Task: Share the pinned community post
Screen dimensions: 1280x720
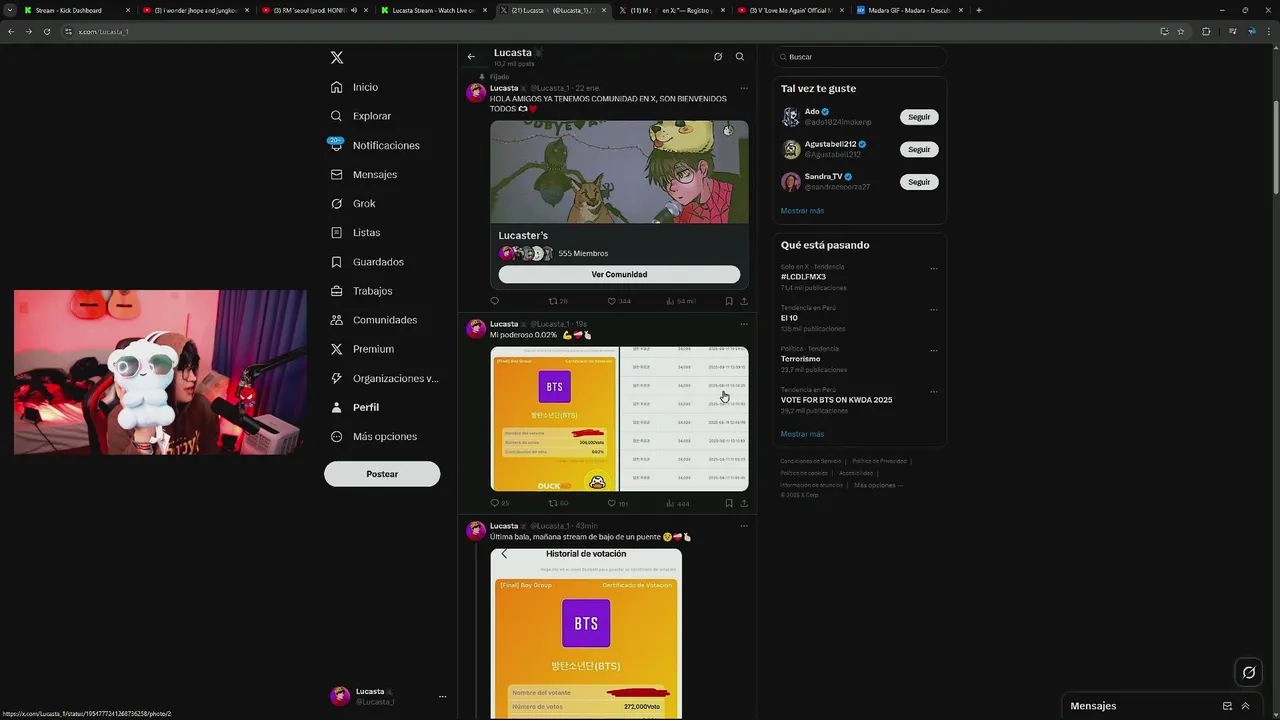Action: pos(744,301)
